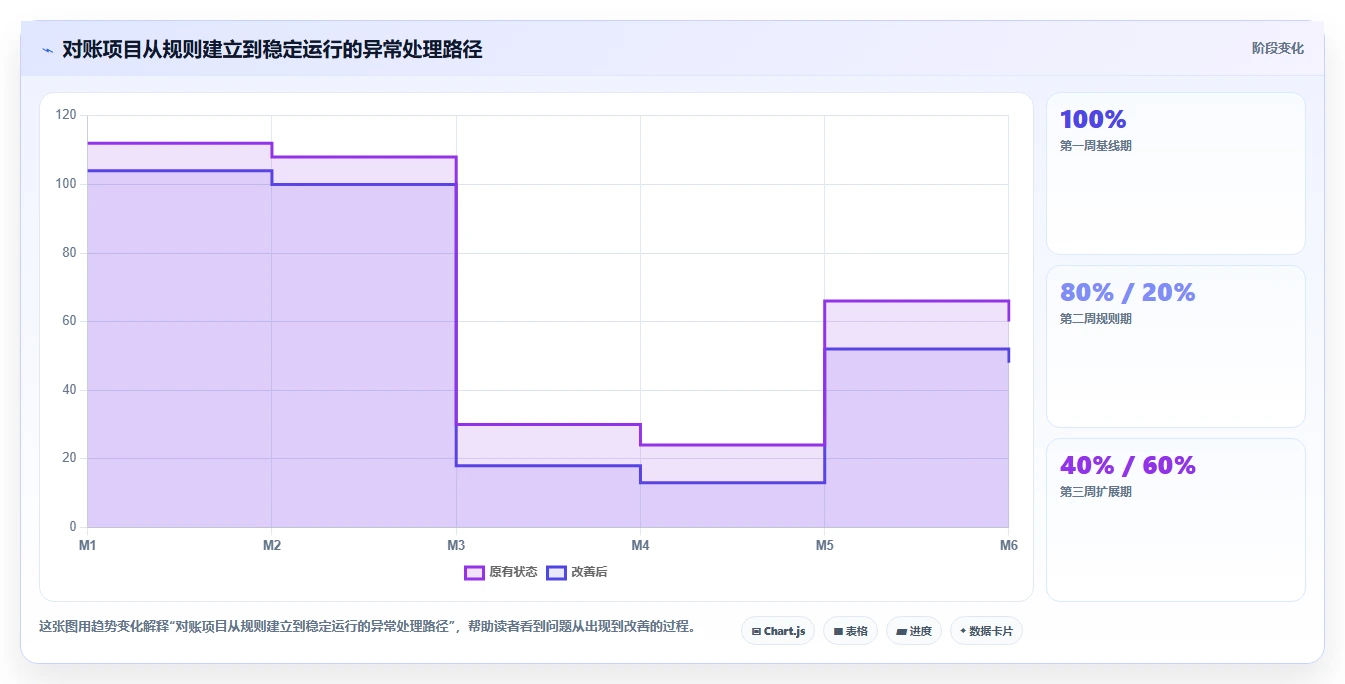Viewport: 1345px width, 684px height.
Task: Select the 数据卡片 tag chip
Action: pyautogui.click(x=986, y=631)
